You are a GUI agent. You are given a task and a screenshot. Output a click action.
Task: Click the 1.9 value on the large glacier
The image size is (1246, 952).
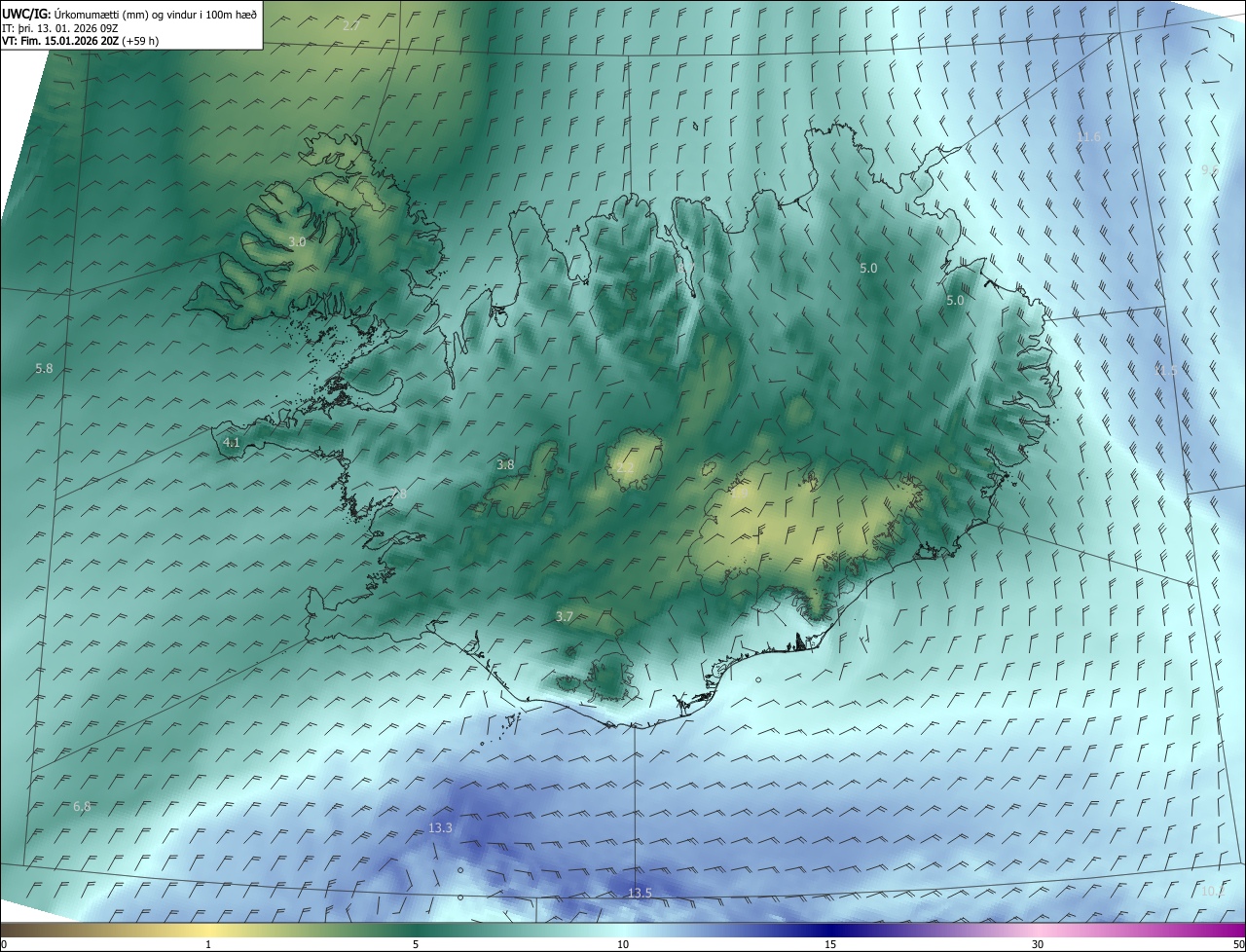click(x=740, y=494)
